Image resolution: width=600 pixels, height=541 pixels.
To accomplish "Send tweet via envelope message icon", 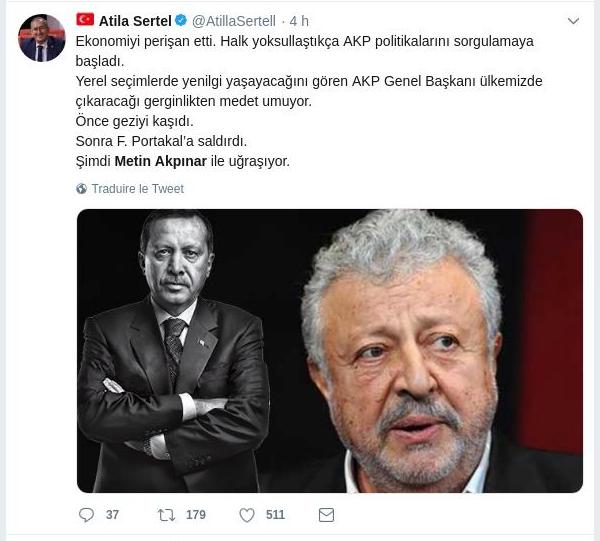I will tap(326, 515).
